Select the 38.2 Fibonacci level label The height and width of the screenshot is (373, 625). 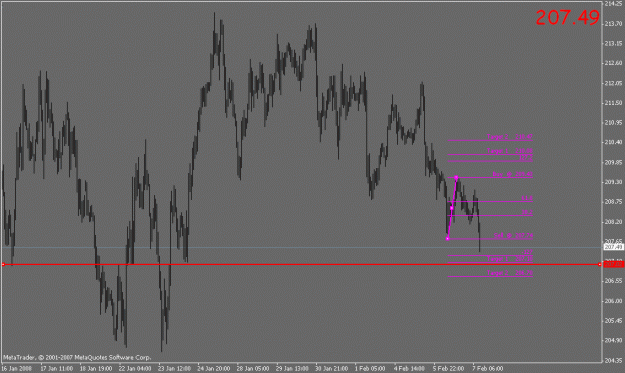527,212
